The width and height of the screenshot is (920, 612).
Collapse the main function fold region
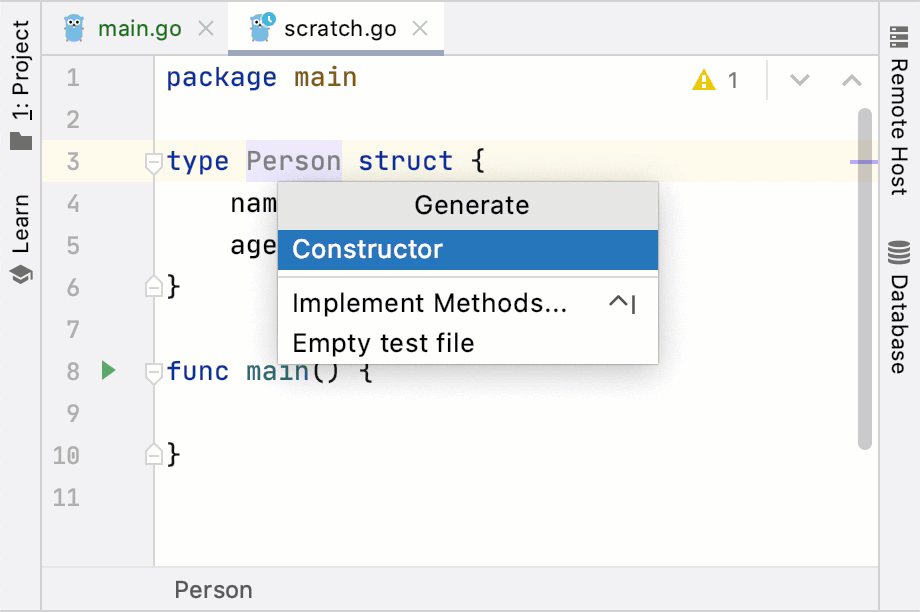point(152,372)
